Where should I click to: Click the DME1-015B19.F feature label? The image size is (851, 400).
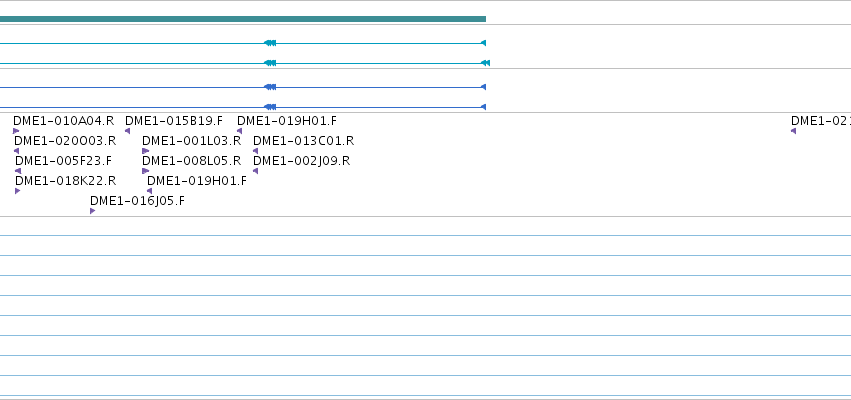174,120
